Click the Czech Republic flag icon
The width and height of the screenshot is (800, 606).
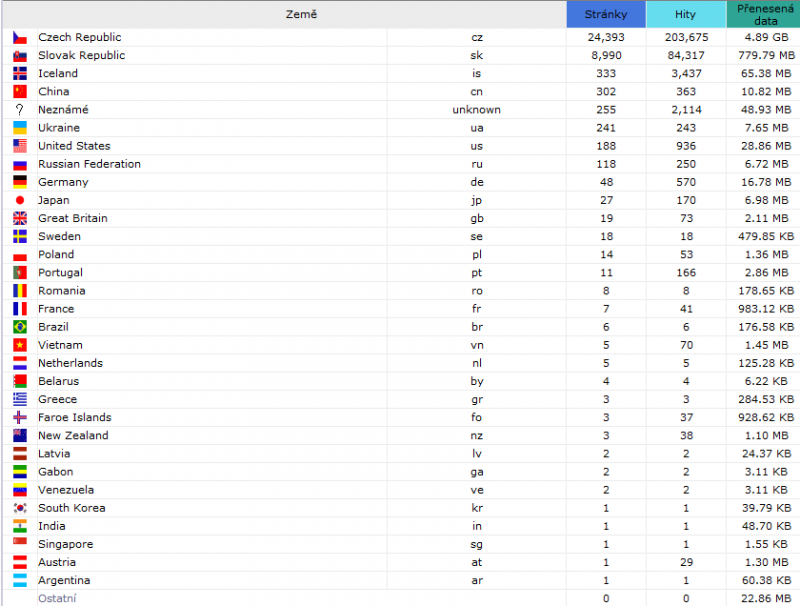(x=19, y=37)
